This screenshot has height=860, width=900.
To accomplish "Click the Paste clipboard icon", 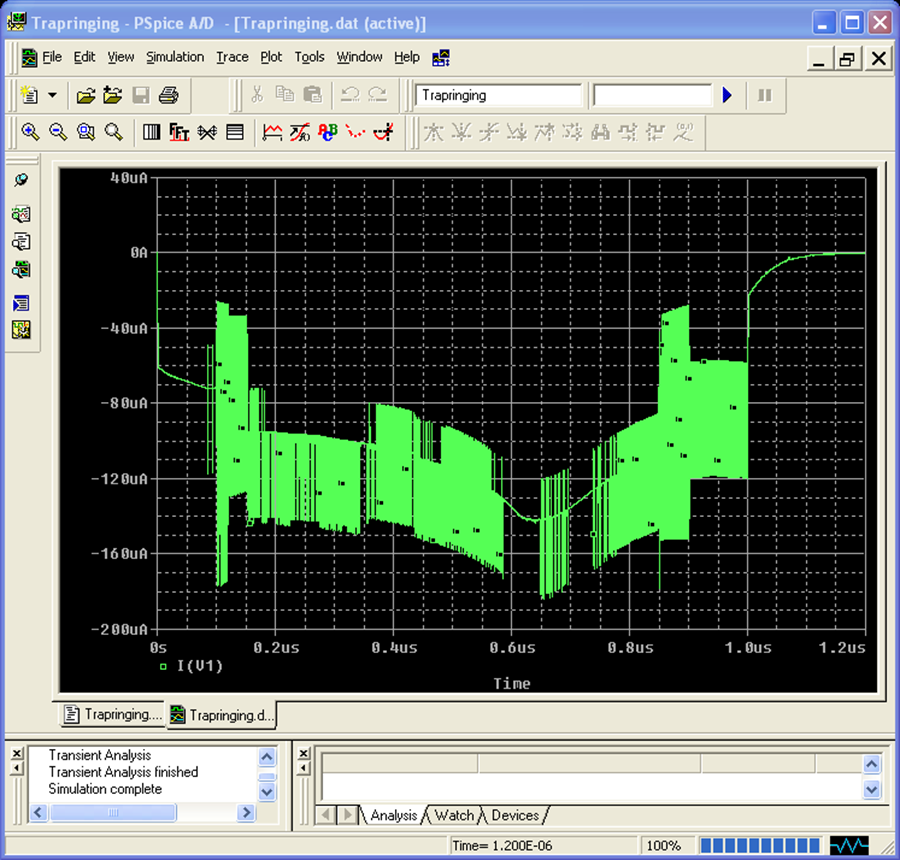I will pos(312,94).
